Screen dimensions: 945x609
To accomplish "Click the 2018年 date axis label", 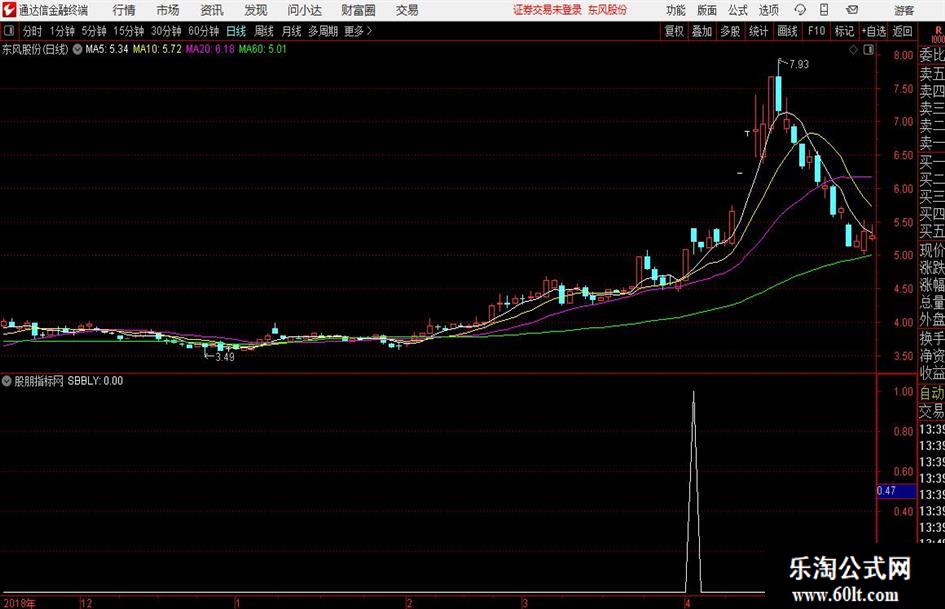I will point(19,603).
